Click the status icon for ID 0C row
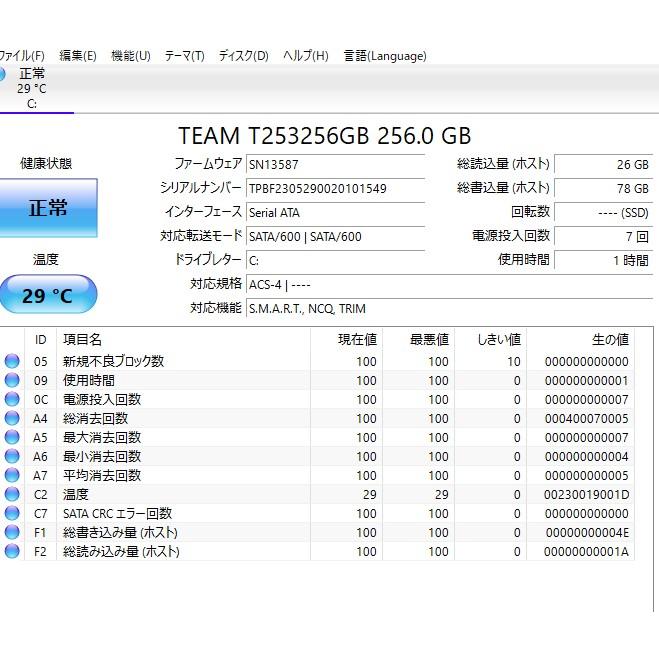 12,399
